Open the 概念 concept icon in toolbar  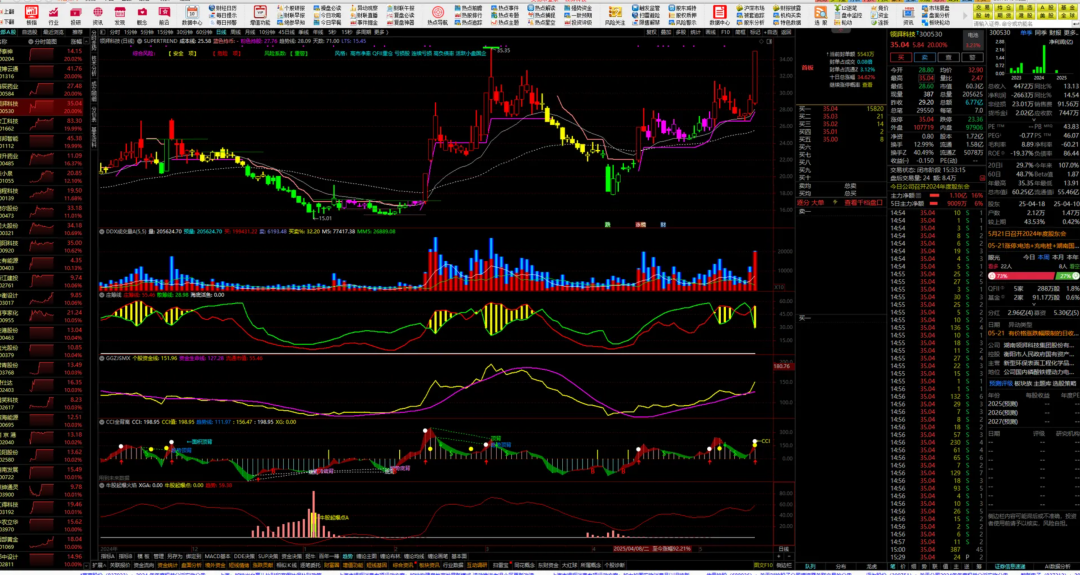point(142,14)
